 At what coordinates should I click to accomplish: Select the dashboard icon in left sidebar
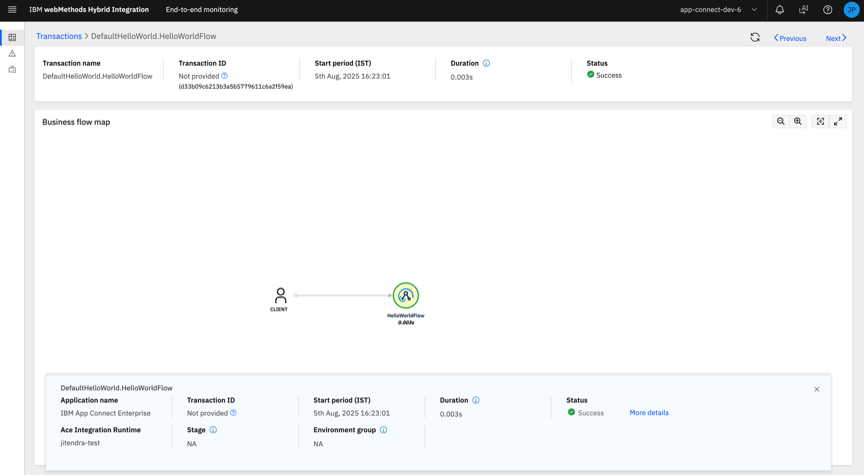[12, 37]
